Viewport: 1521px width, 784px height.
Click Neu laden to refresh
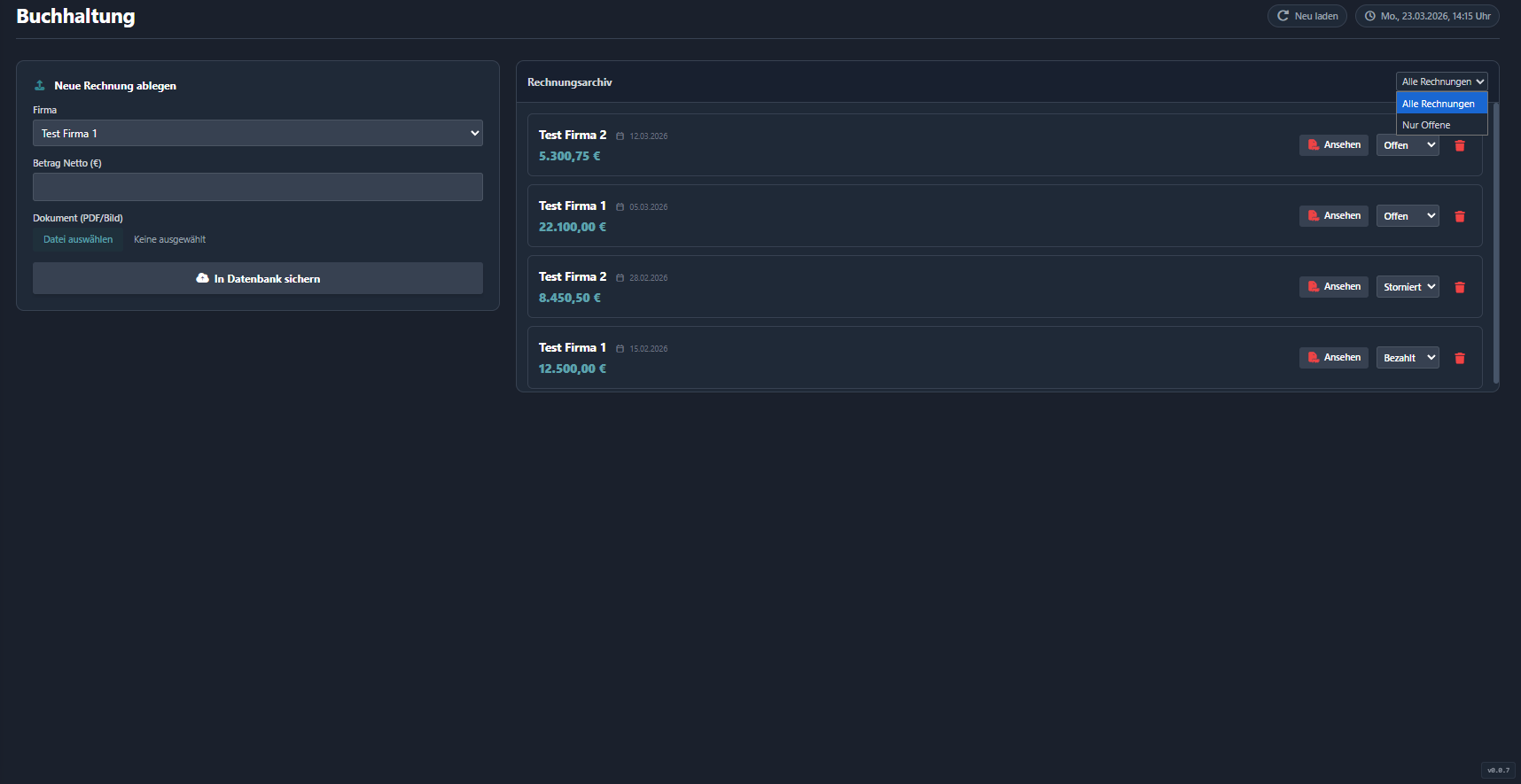click(x=1306, y=16)
